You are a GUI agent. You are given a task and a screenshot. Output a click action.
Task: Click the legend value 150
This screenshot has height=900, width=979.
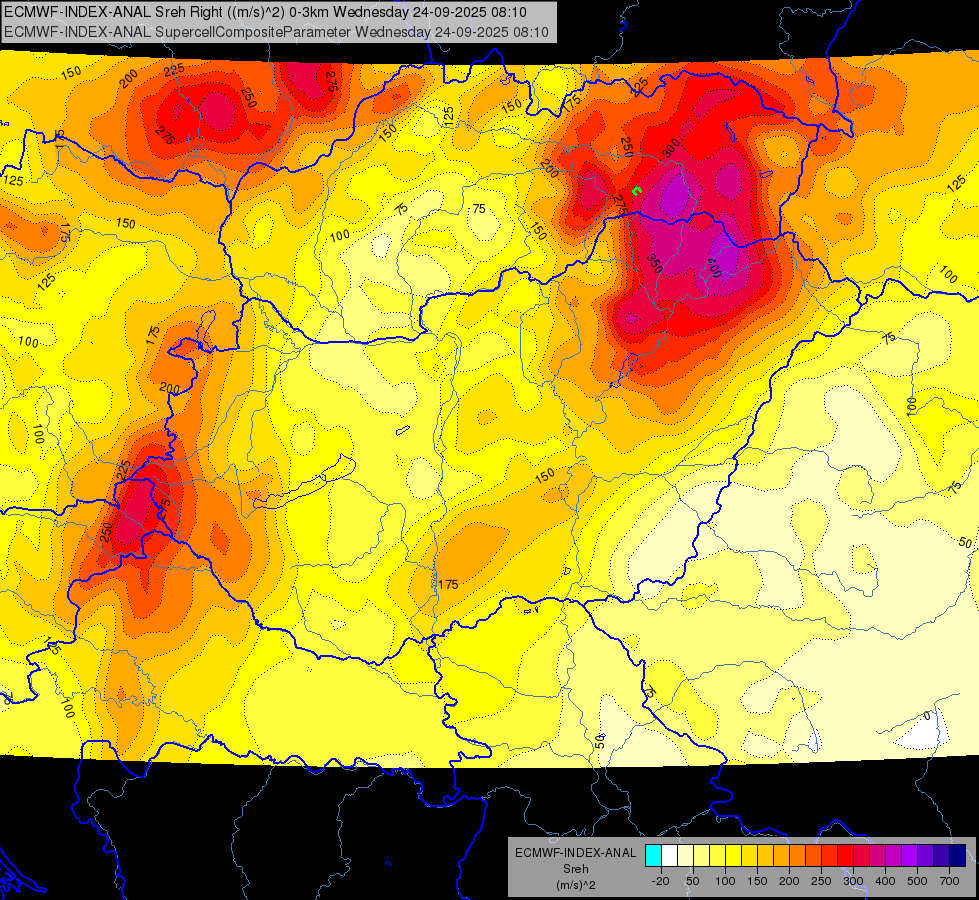point(757,881)
